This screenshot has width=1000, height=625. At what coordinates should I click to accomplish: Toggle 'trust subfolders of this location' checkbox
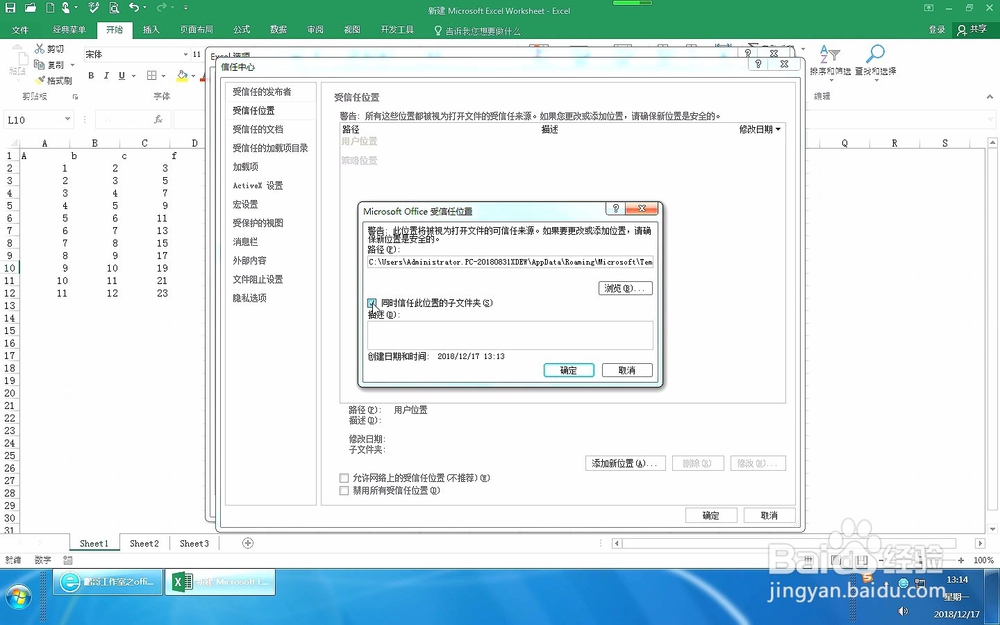click(372, 303)
